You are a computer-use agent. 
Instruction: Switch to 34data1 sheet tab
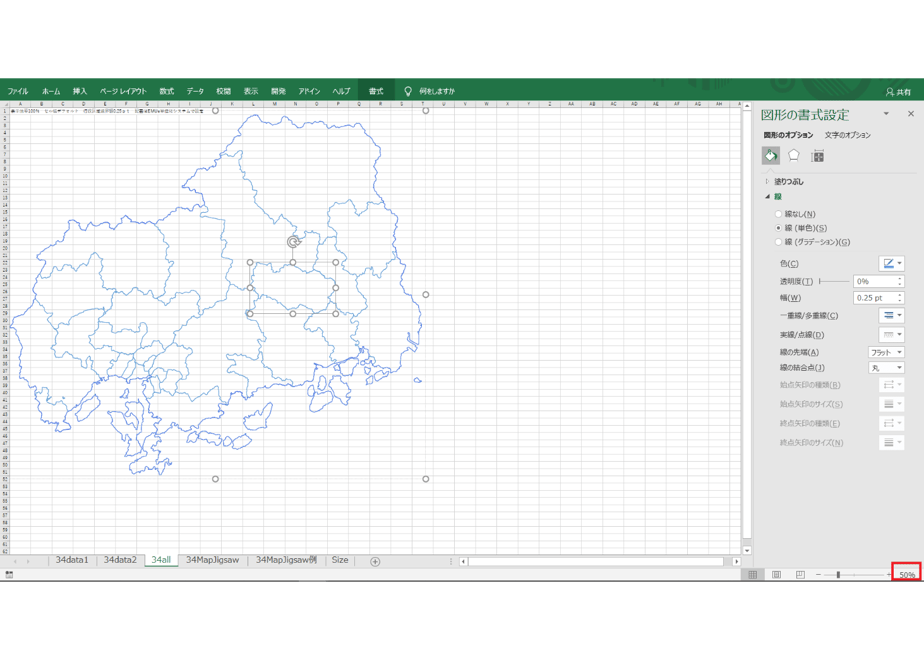72,560
